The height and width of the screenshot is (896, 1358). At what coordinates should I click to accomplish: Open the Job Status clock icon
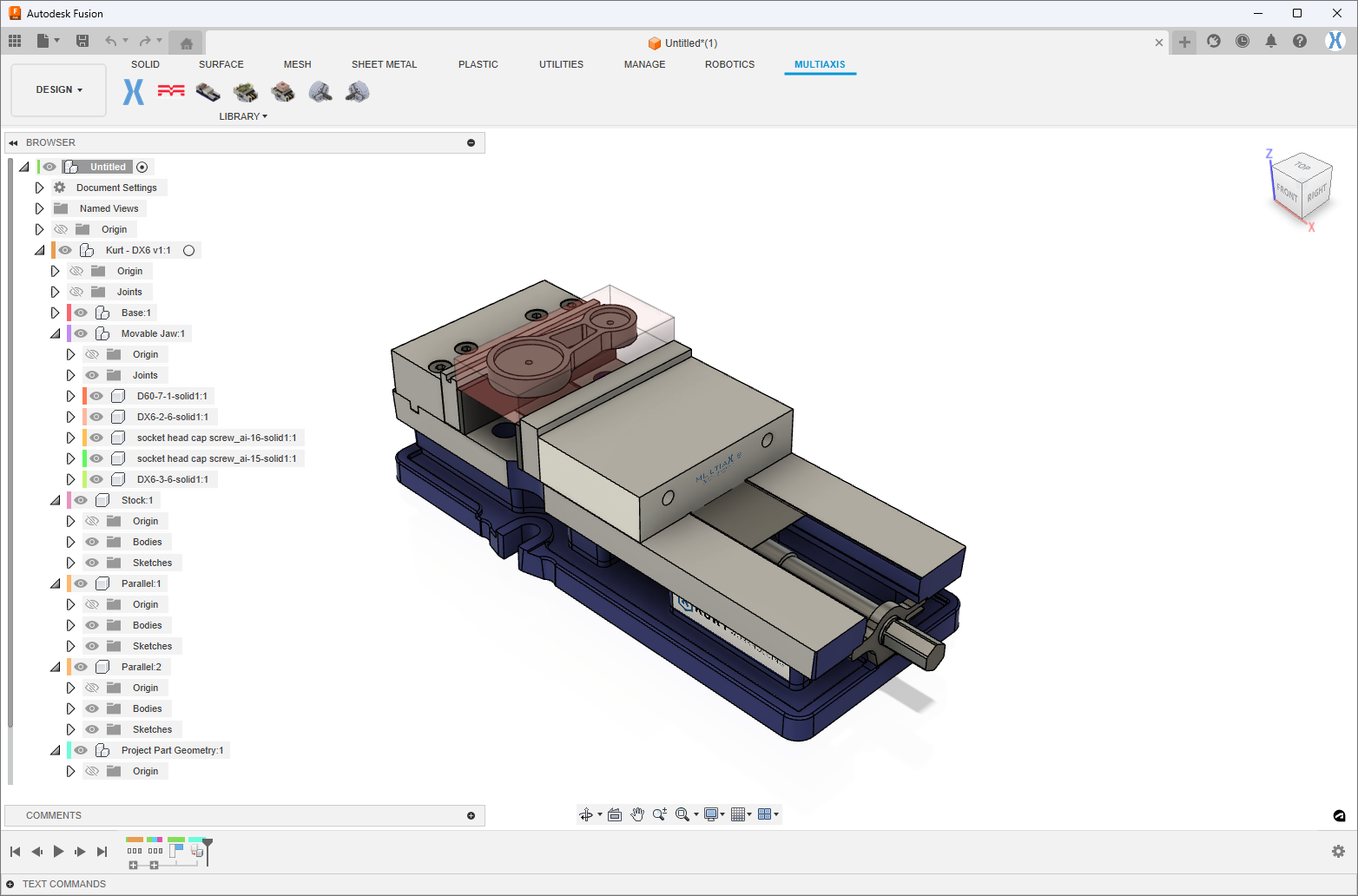click(1243, 42)
